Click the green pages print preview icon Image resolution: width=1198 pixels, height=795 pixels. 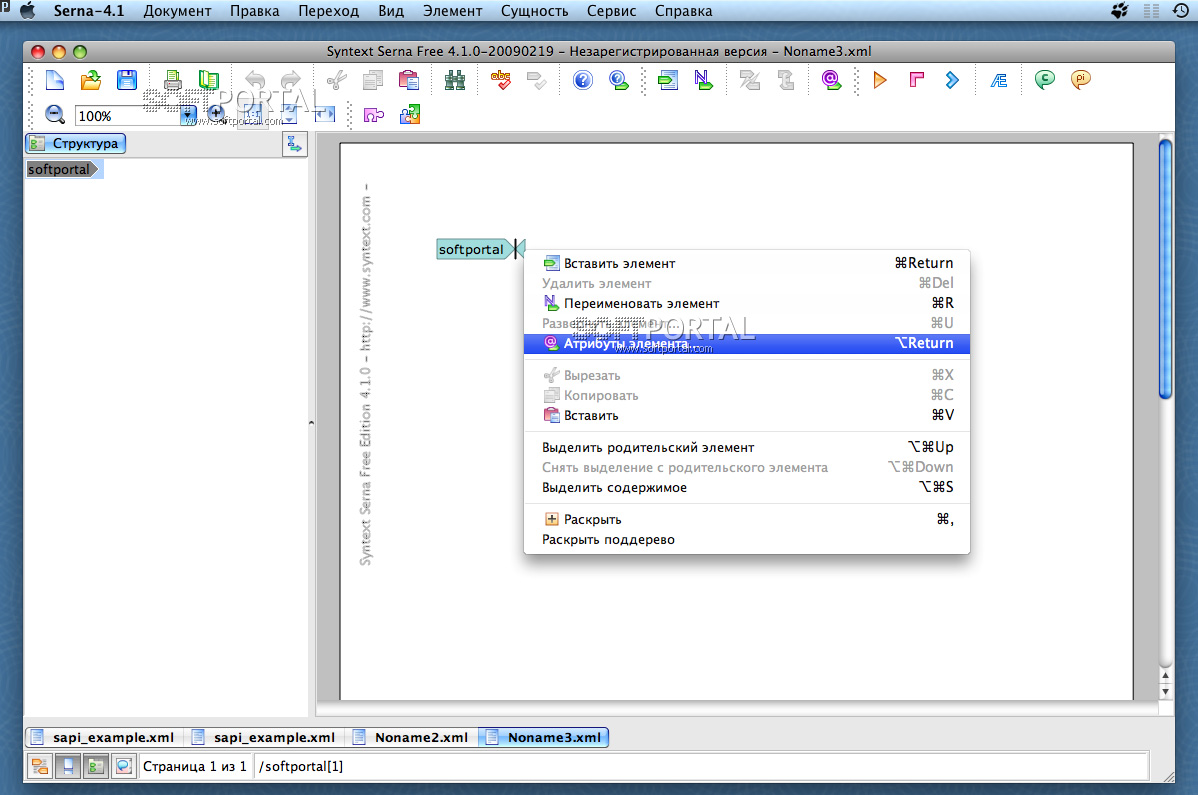coord(209,79)
